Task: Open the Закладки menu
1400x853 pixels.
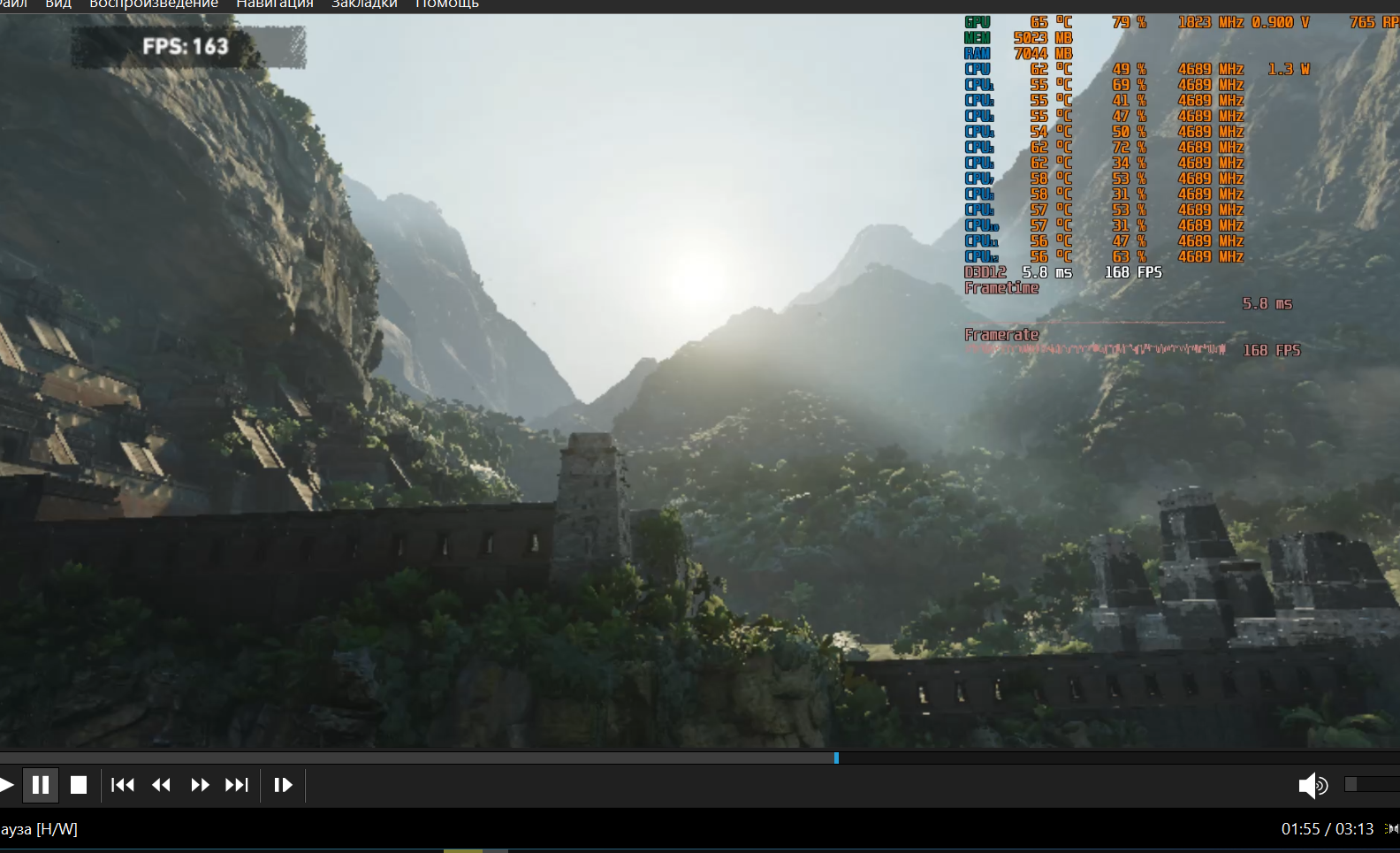Action: coord(364,4)
